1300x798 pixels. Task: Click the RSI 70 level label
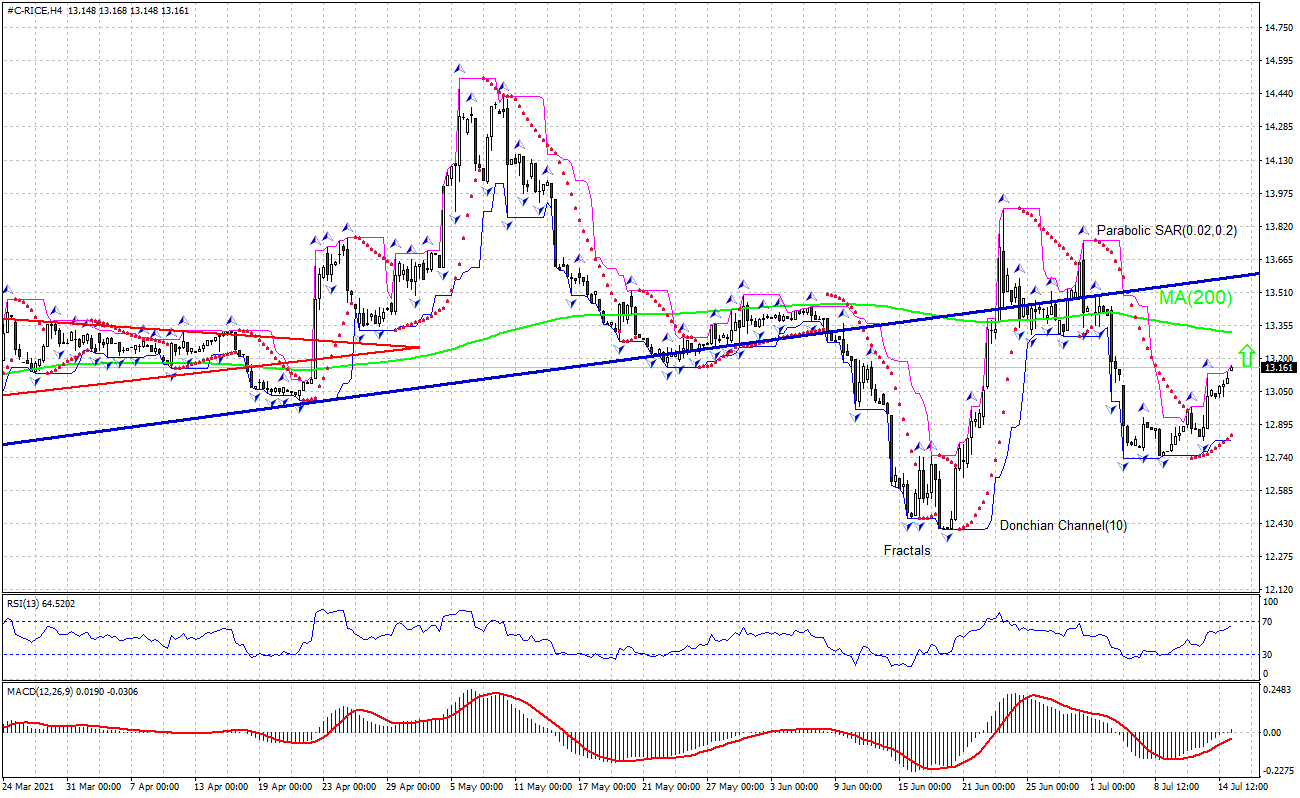point(1270,622)
